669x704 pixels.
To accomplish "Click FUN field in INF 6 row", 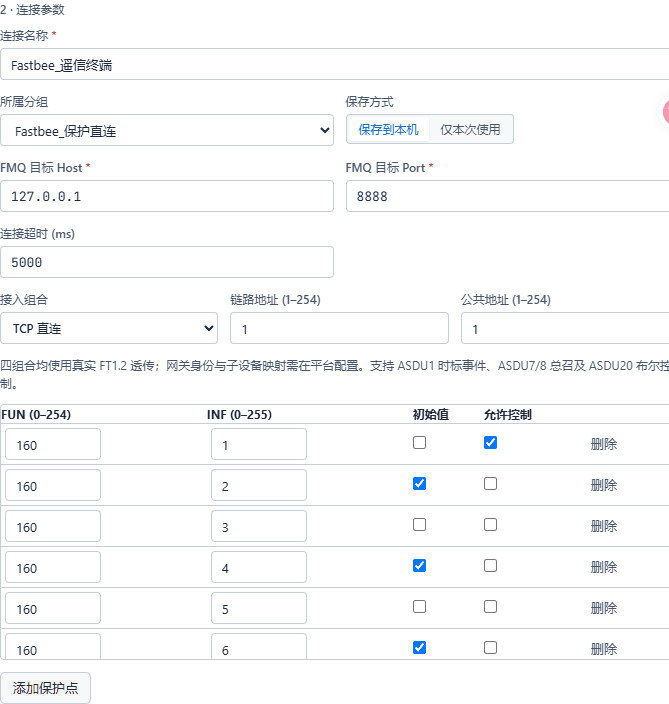I will click(x=53, y=647).
